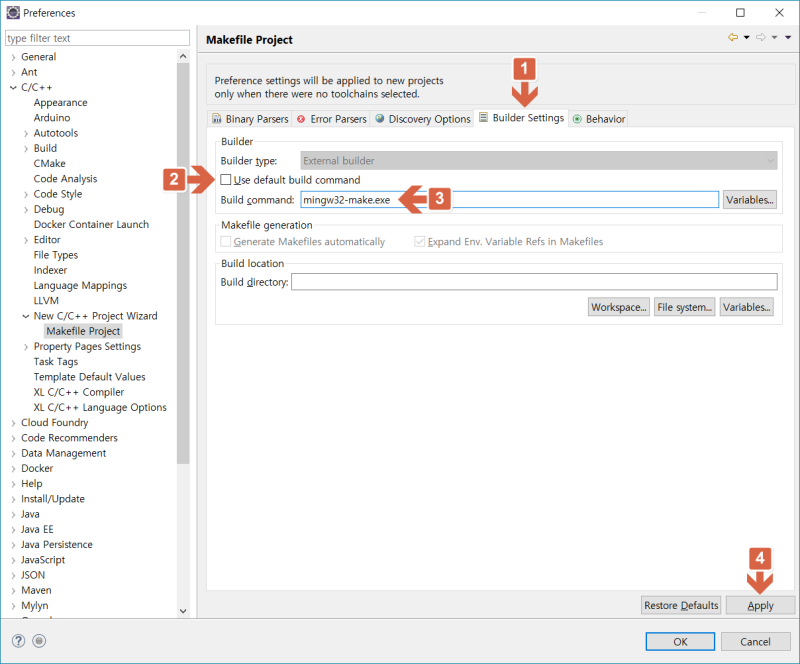The image size is (800, 664).
Task: Click the Builder Settings tab icon
Action: [483, 117]
